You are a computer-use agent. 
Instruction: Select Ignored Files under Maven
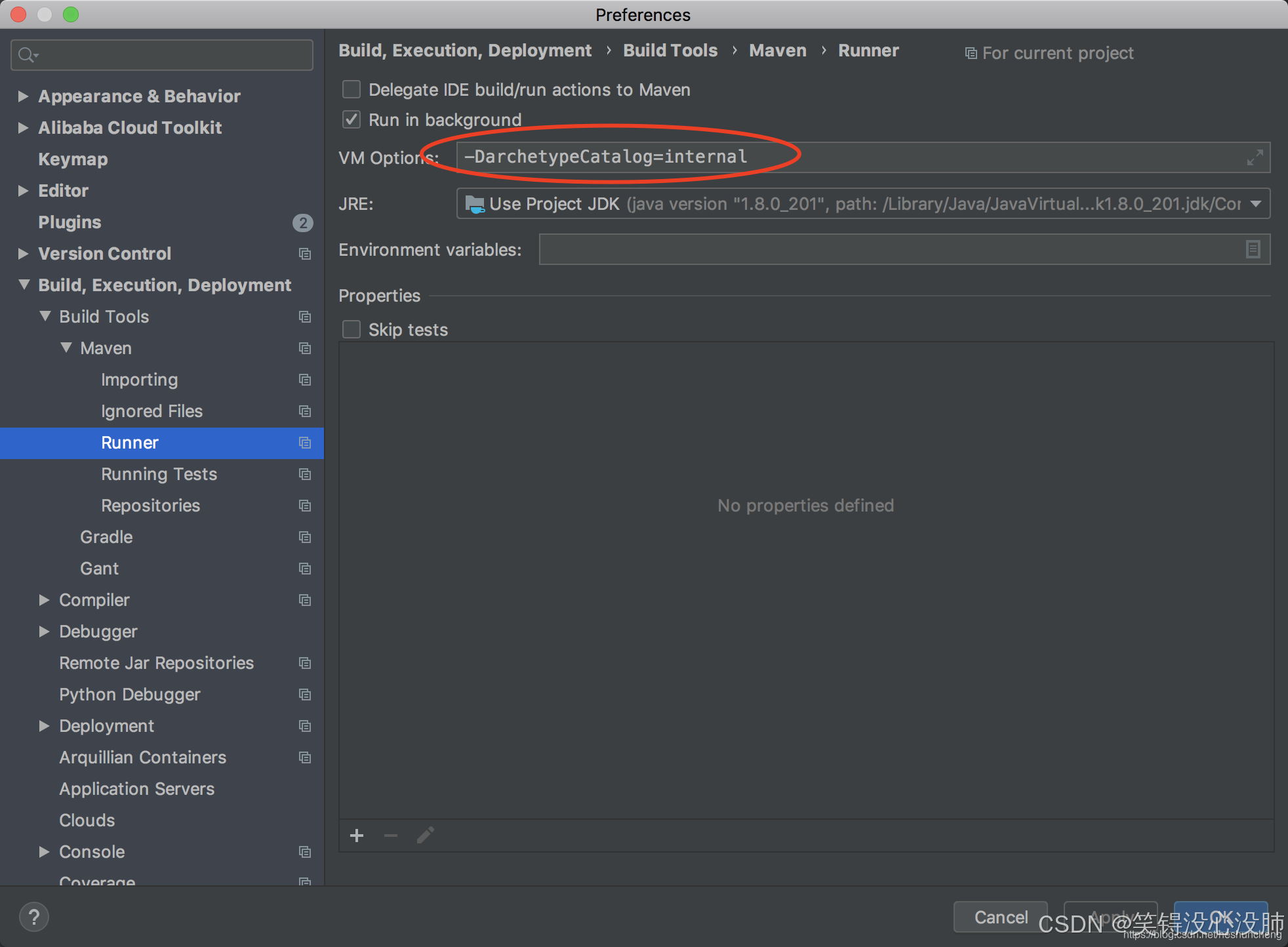(151, 411)
